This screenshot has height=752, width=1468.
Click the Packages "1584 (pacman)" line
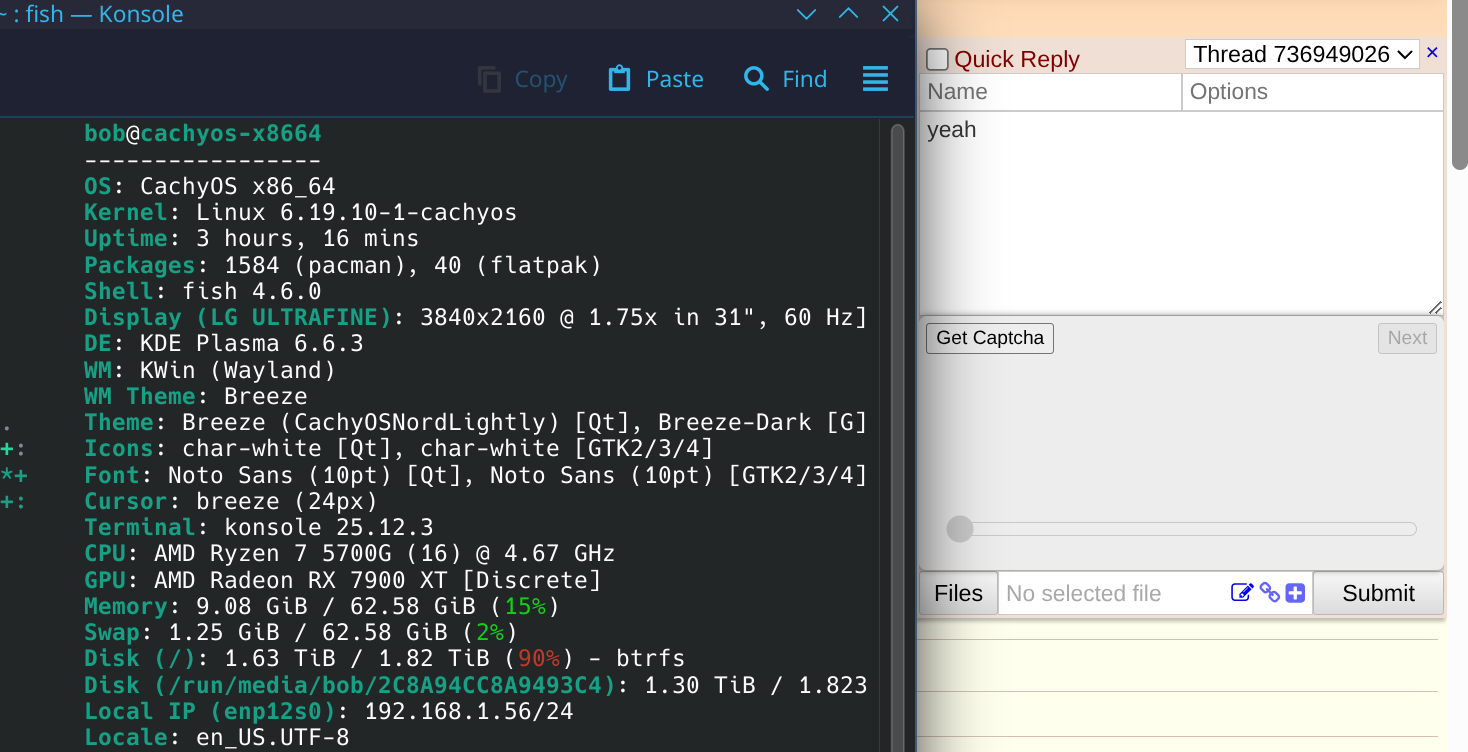(x=343, y=265)
